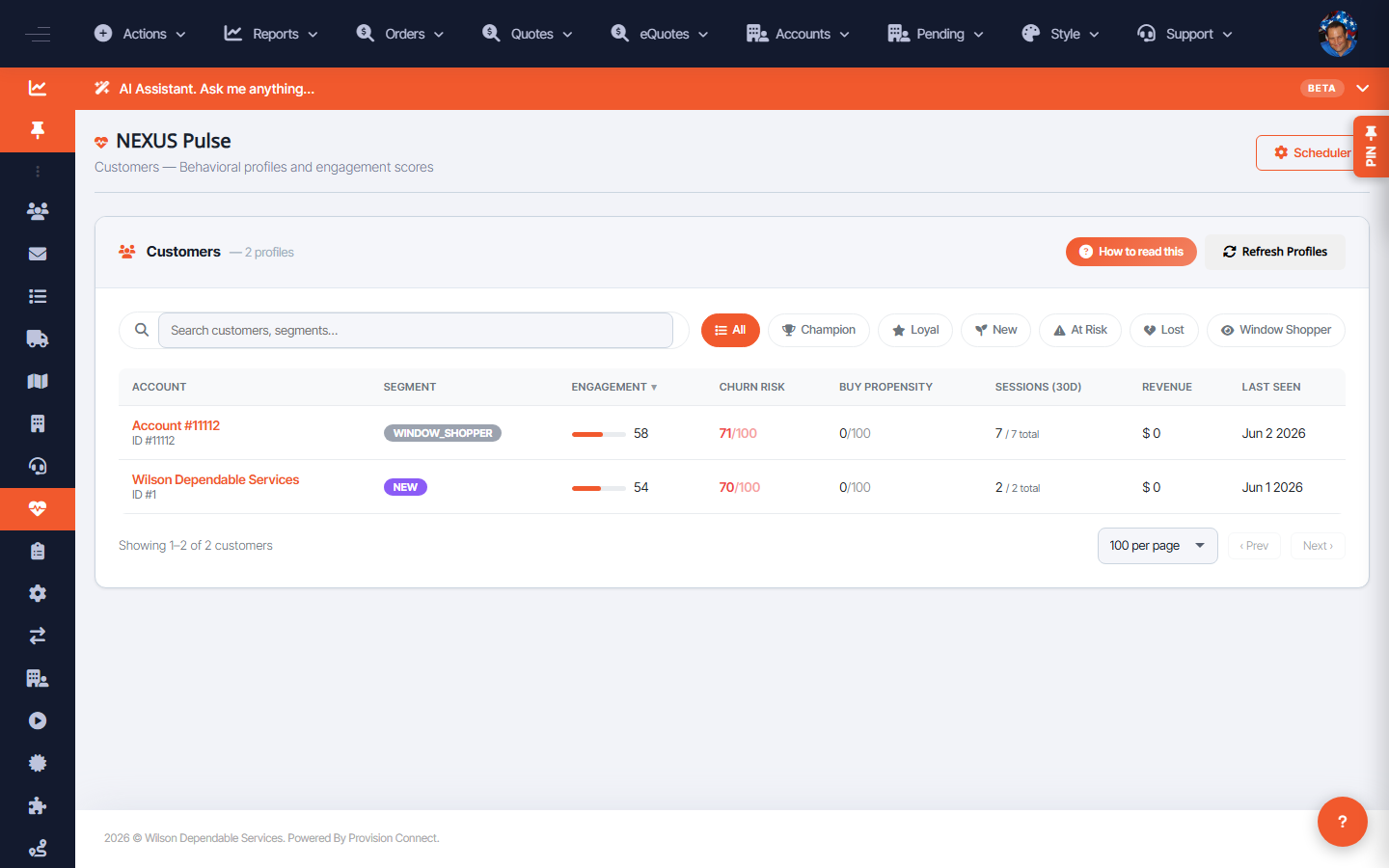
Task: Go to Next page
Action: coord(1318,546)
